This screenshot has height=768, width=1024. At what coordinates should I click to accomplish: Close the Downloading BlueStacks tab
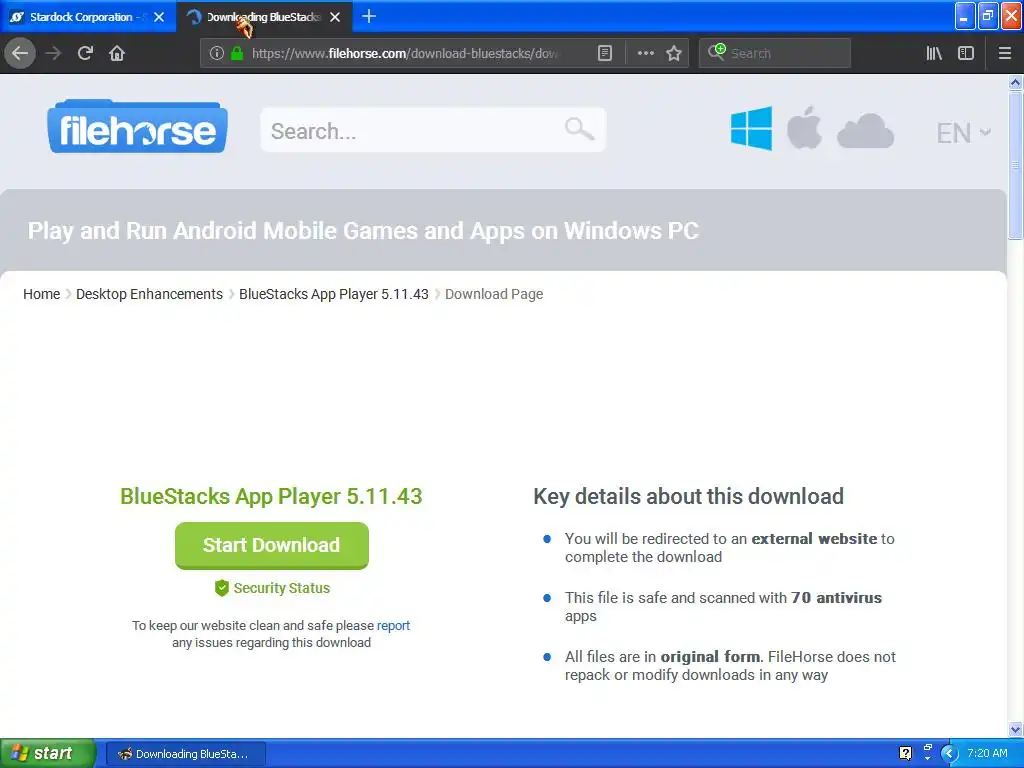click(335, 17)
